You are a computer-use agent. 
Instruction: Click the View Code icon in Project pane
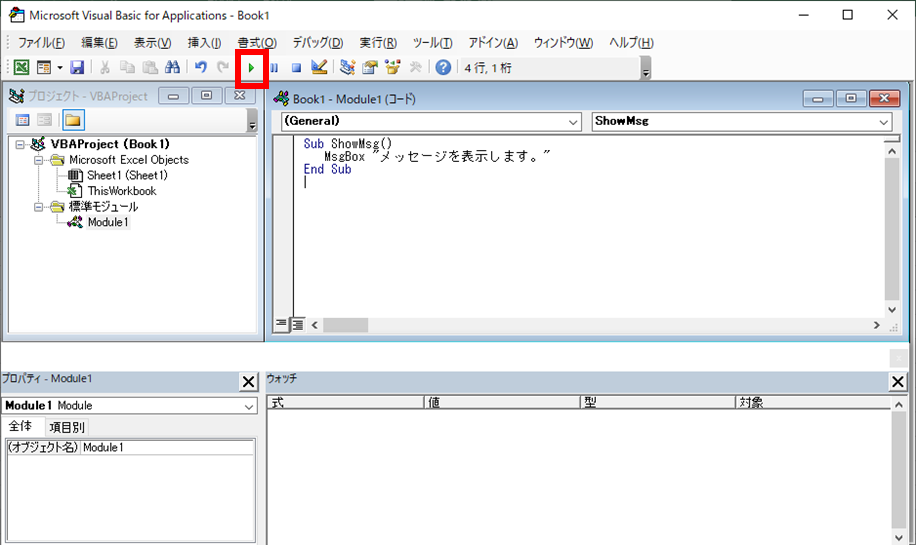[x=23, y=120]
